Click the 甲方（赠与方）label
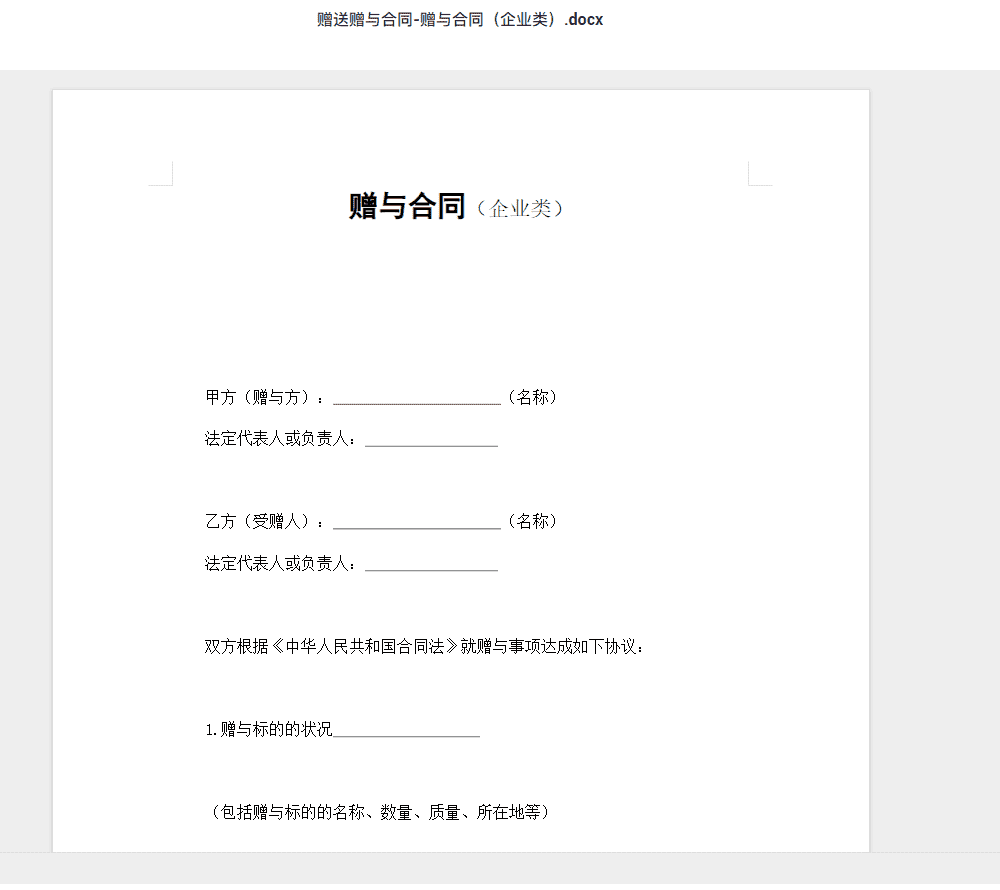 (x=264, y=397)
